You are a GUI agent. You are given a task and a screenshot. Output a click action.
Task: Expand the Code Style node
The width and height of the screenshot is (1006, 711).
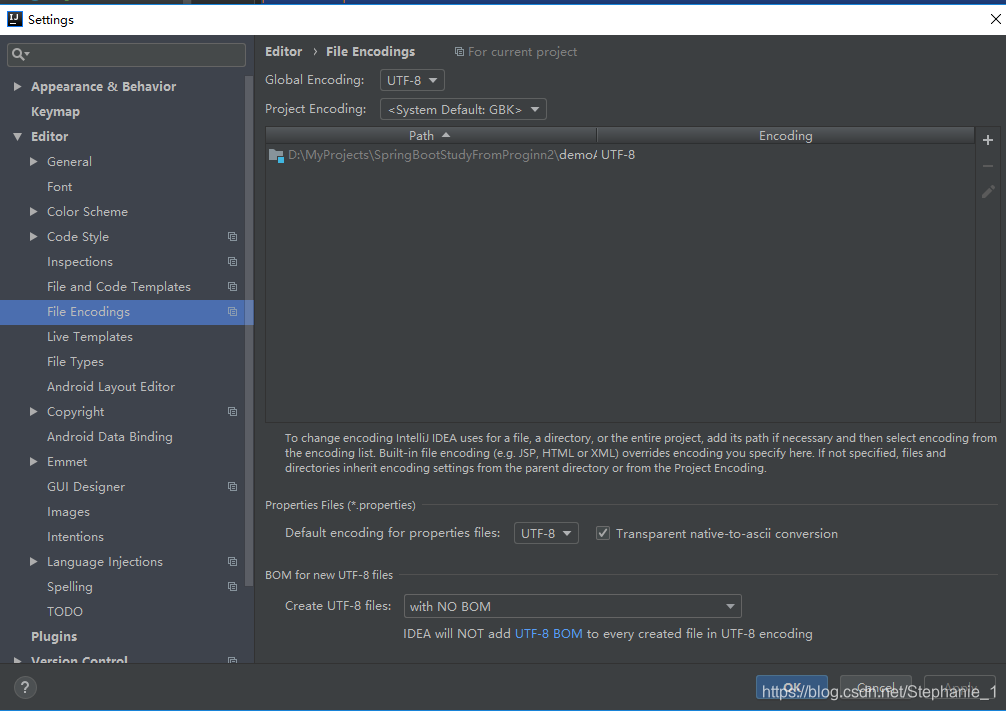pyautogui.click(x=33, y=237)
